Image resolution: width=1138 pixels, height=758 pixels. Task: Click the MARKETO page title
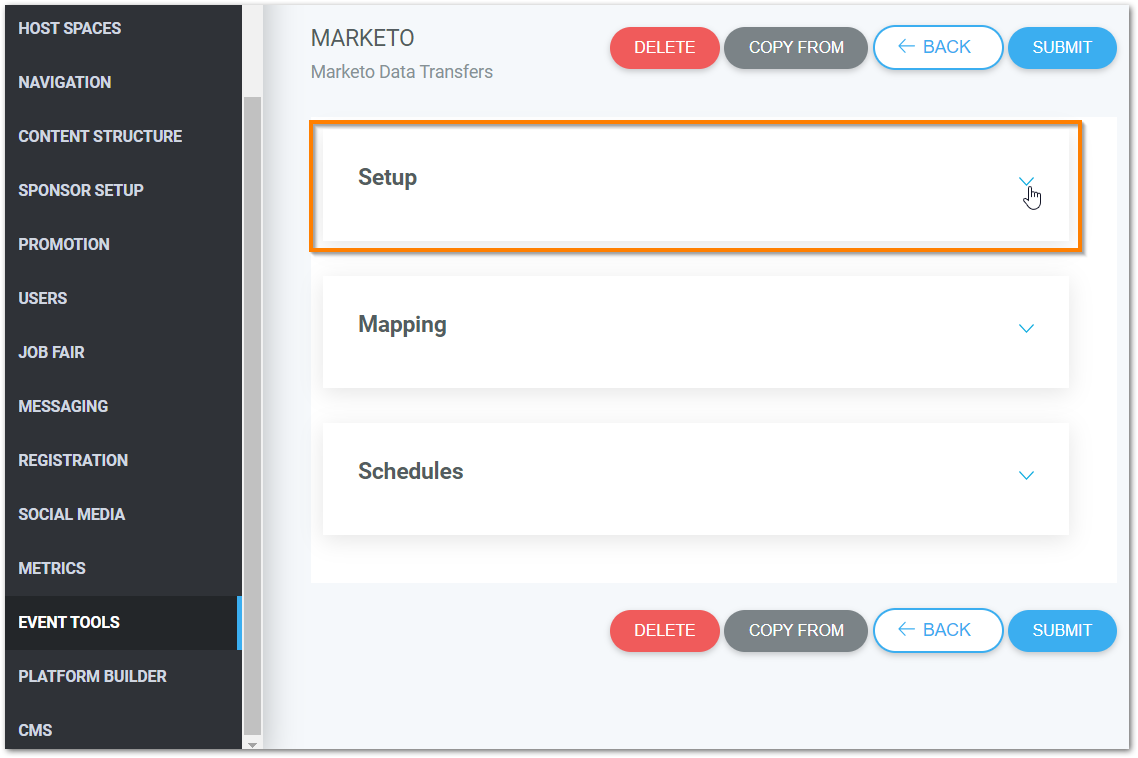tap(362, 38)
